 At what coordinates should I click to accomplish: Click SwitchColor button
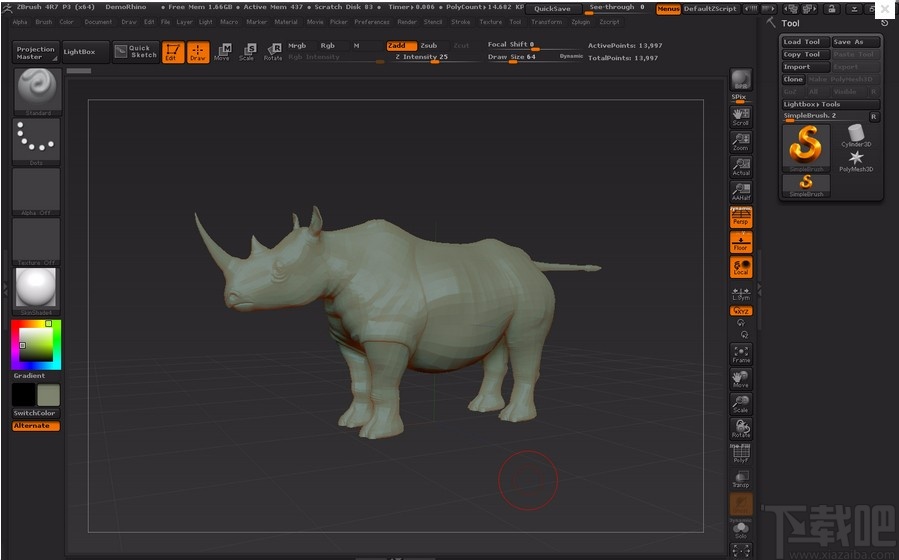[36, 413]
